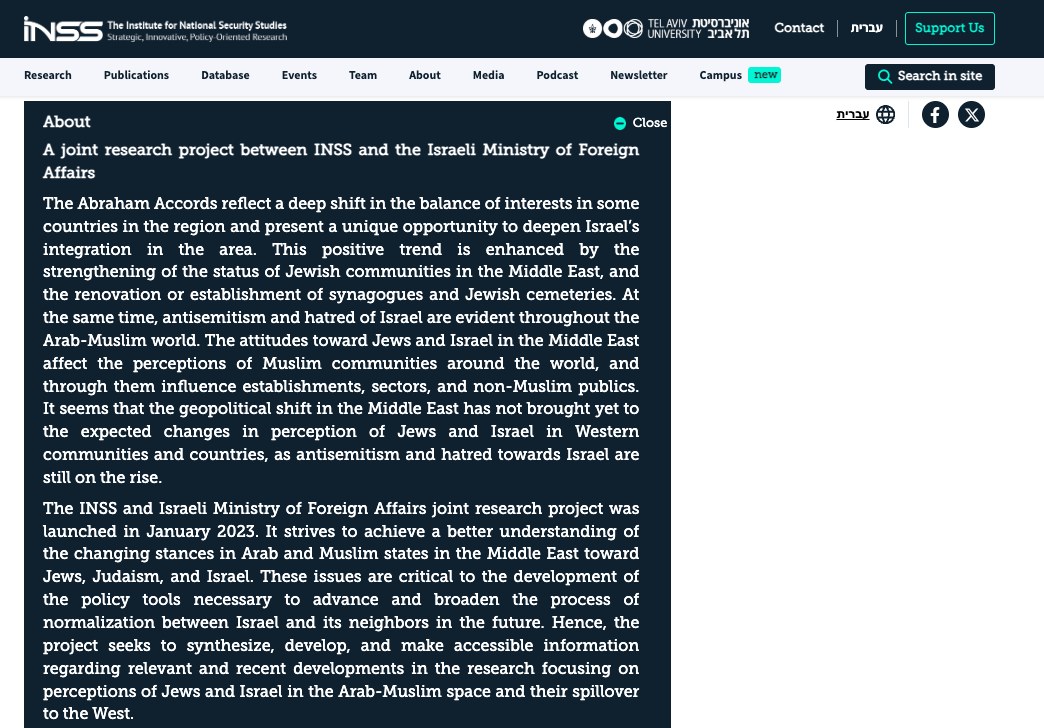Image resolution: width=1044 pixels, height=728 pixels.
Task: Open the Search in site box
Action: 929,77
